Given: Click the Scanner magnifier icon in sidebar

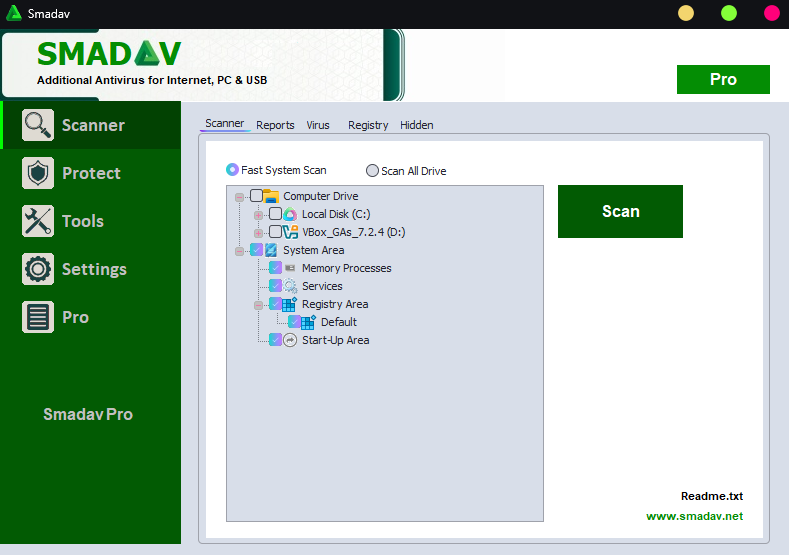Looking at the screenshot, I should coord(38,125).
